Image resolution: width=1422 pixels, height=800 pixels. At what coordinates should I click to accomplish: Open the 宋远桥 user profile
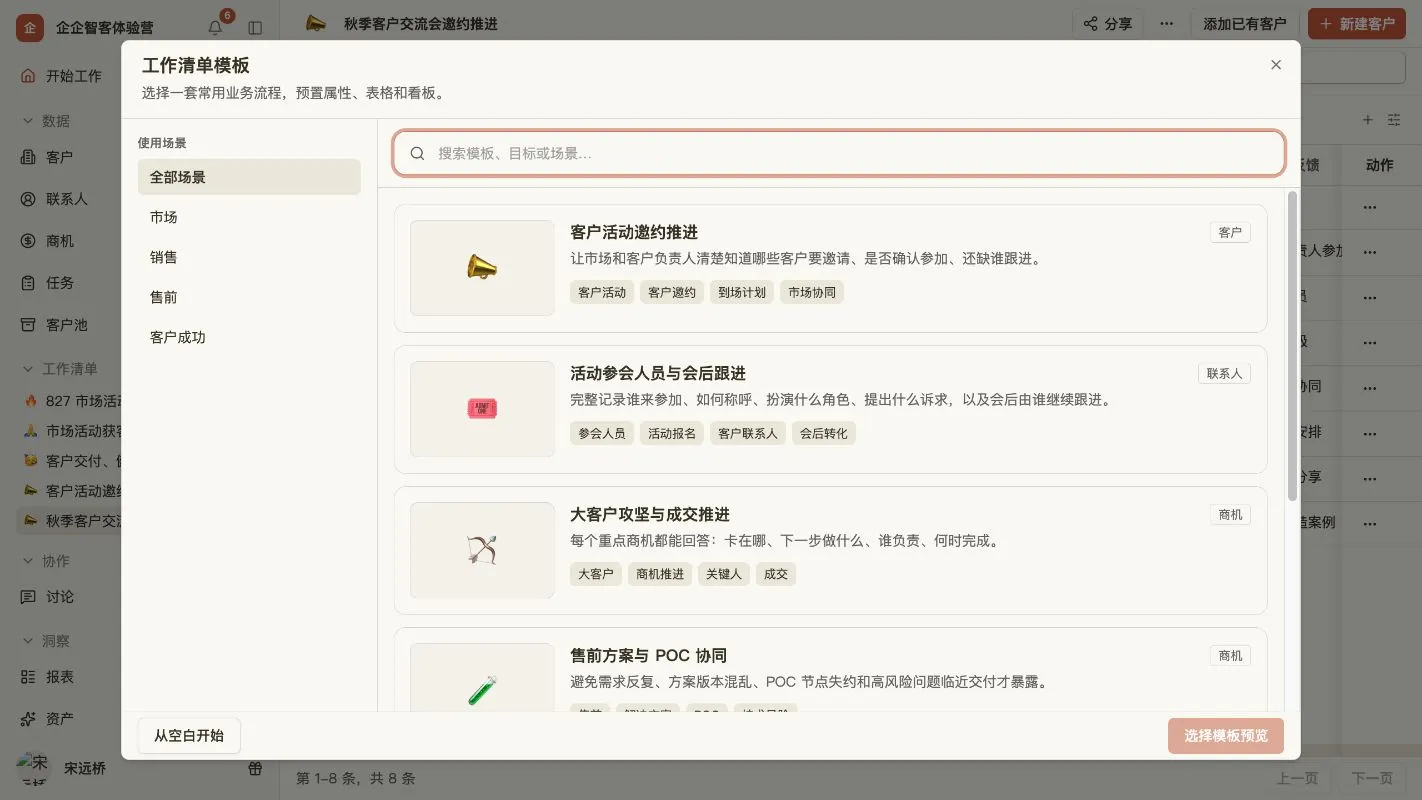point(62,769)
